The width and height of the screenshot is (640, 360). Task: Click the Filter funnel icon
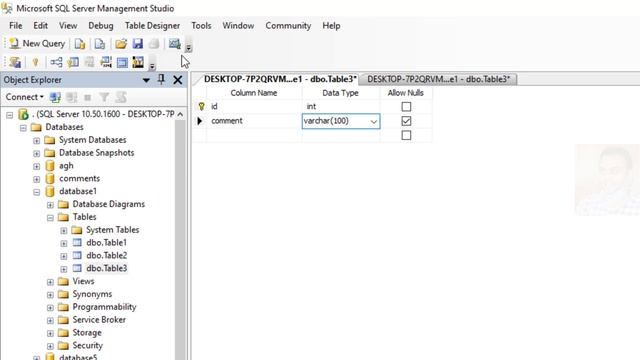click(x=104, y=97)
